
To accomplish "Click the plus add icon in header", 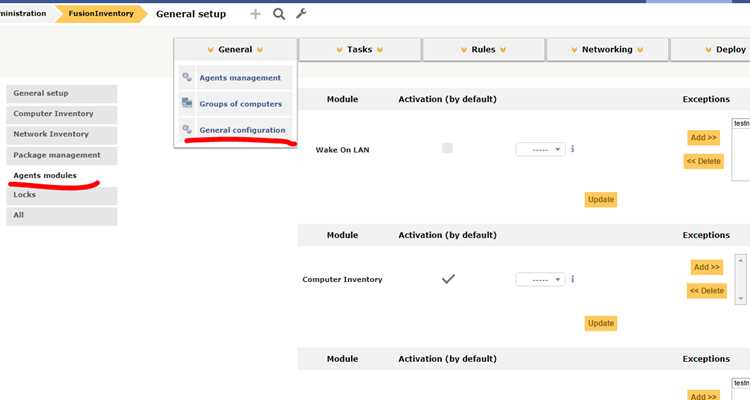I will tap(255, 14).
